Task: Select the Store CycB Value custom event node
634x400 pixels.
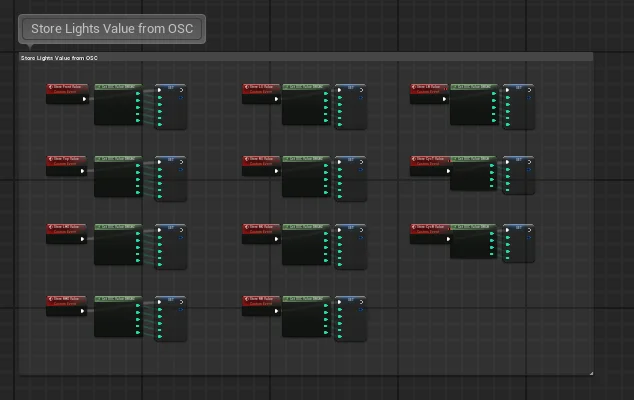Action: (x=431, y=234)
